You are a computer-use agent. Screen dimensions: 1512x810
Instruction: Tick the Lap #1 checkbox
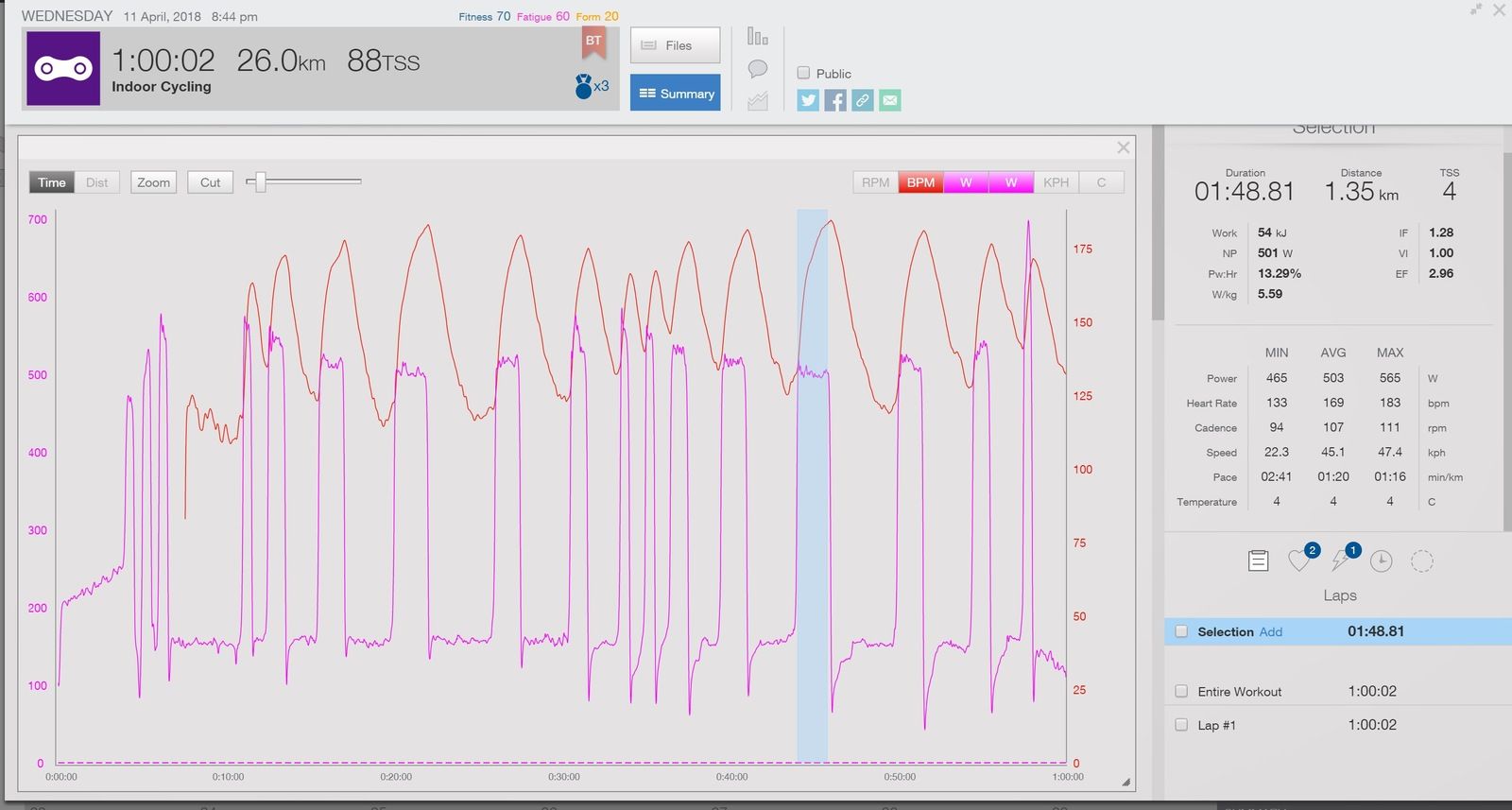pyautogui.click(x=1181, y=725)
